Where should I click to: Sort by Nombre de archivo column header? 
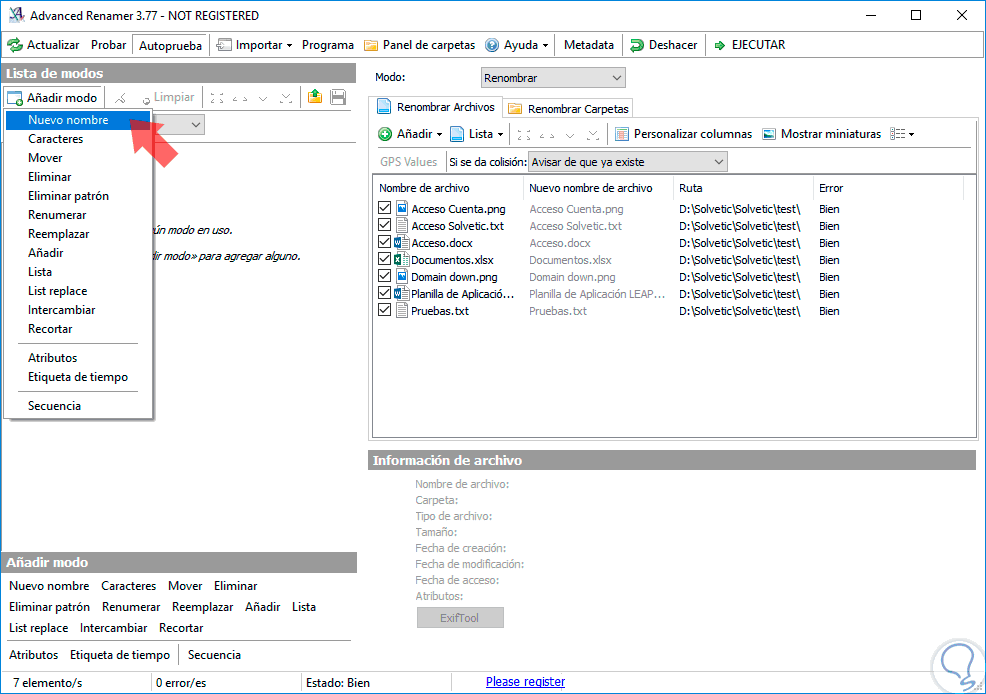(x=448, y=188)
